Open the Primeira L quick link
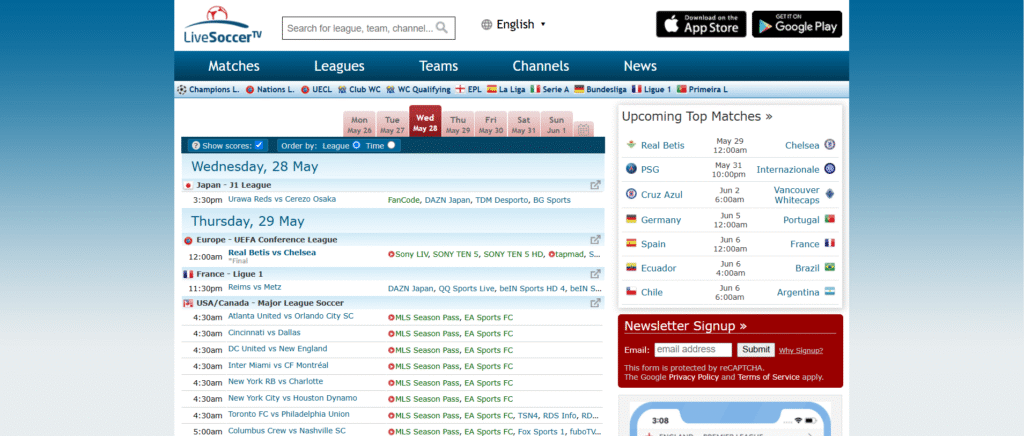Screen dimensions: 1024x436 coord(702,89)
